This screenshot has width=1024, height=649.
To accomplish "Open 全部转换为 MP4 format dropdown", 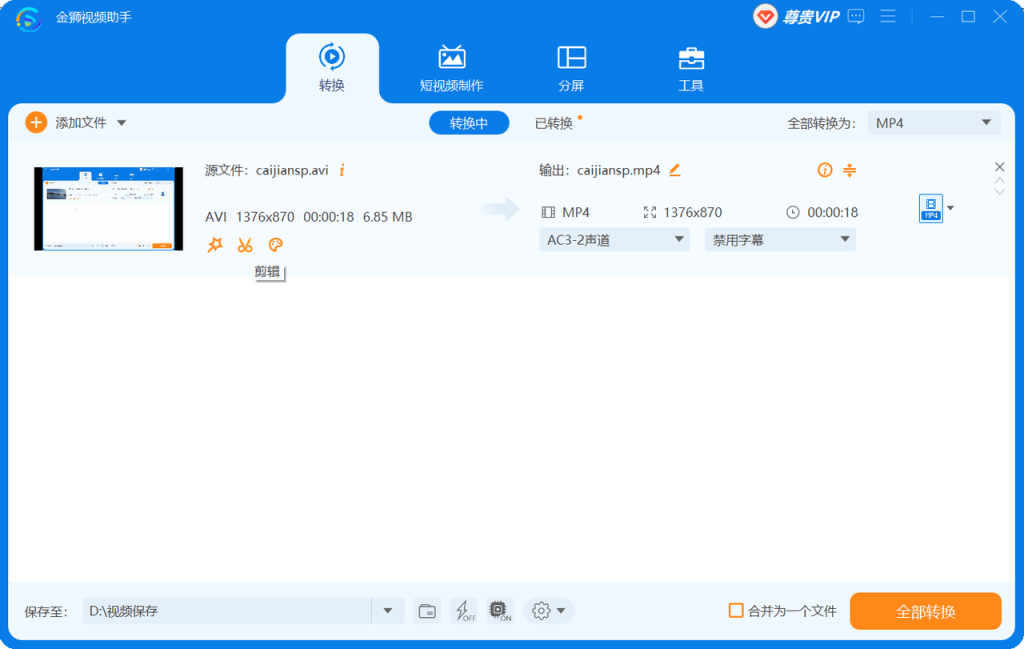I will (934, 123).
